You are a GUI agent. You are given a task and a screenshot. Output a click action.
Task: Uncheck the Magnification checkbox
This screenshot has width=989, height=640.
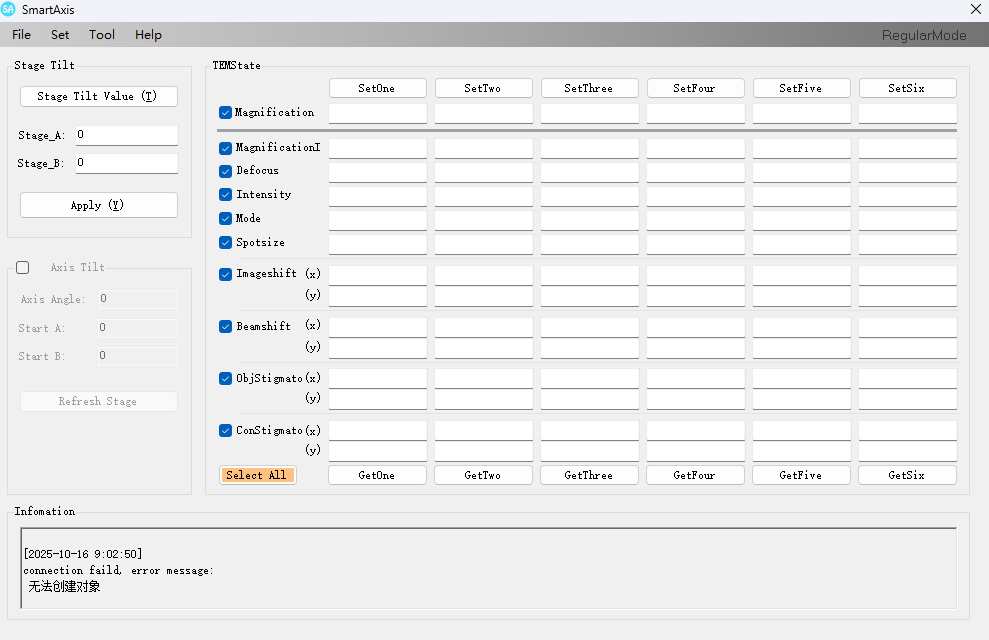(x=225, y=112)
